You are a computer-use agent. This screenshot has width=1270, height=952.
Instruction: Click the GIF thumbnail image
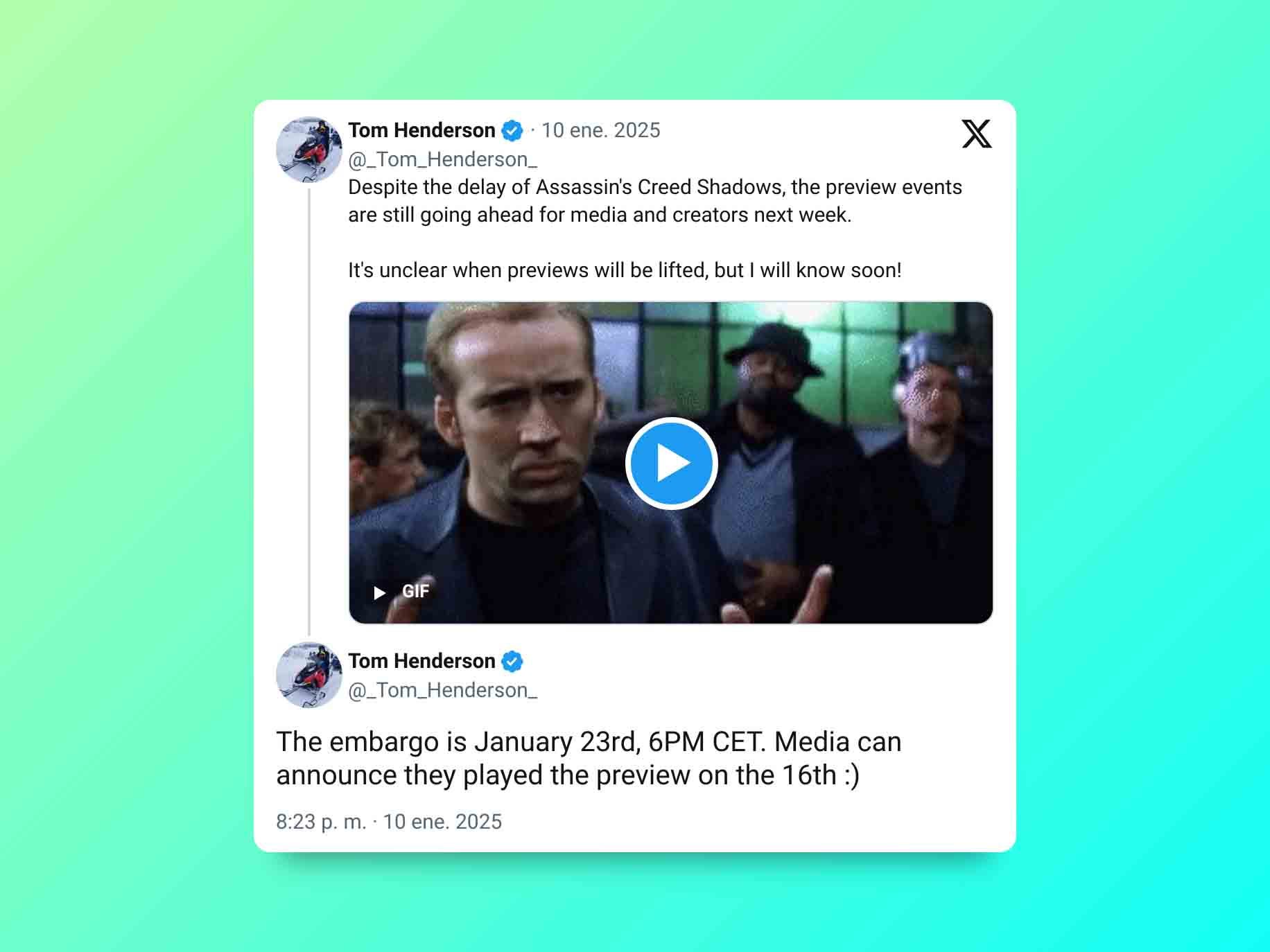(x=671, y=463)
